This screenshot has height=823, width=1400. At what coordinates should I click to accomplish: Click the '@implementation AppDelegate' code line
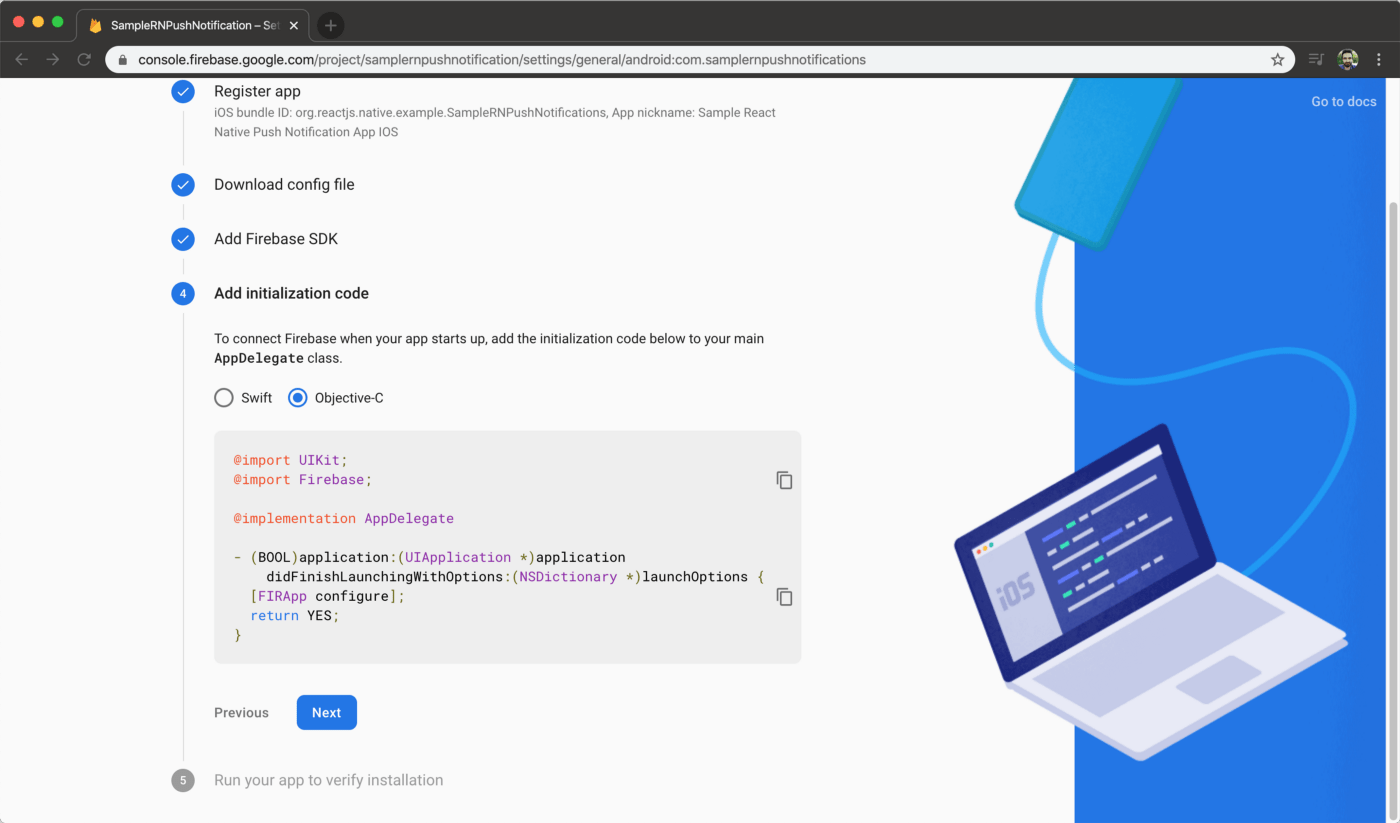click(x=344, y=519)
